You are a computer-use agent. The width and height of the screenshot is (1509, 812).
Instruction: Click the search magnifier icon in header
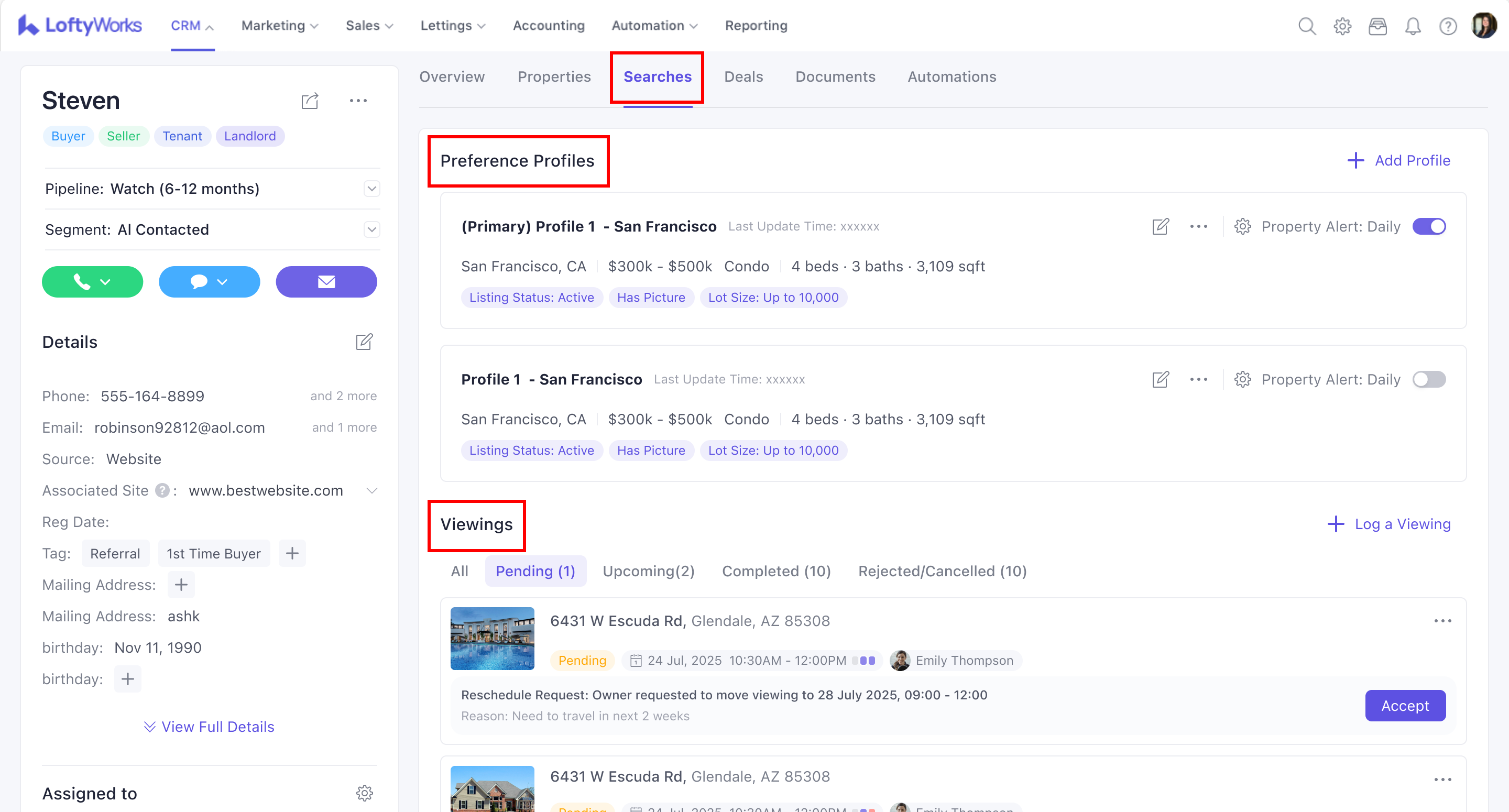point(1306,26)
